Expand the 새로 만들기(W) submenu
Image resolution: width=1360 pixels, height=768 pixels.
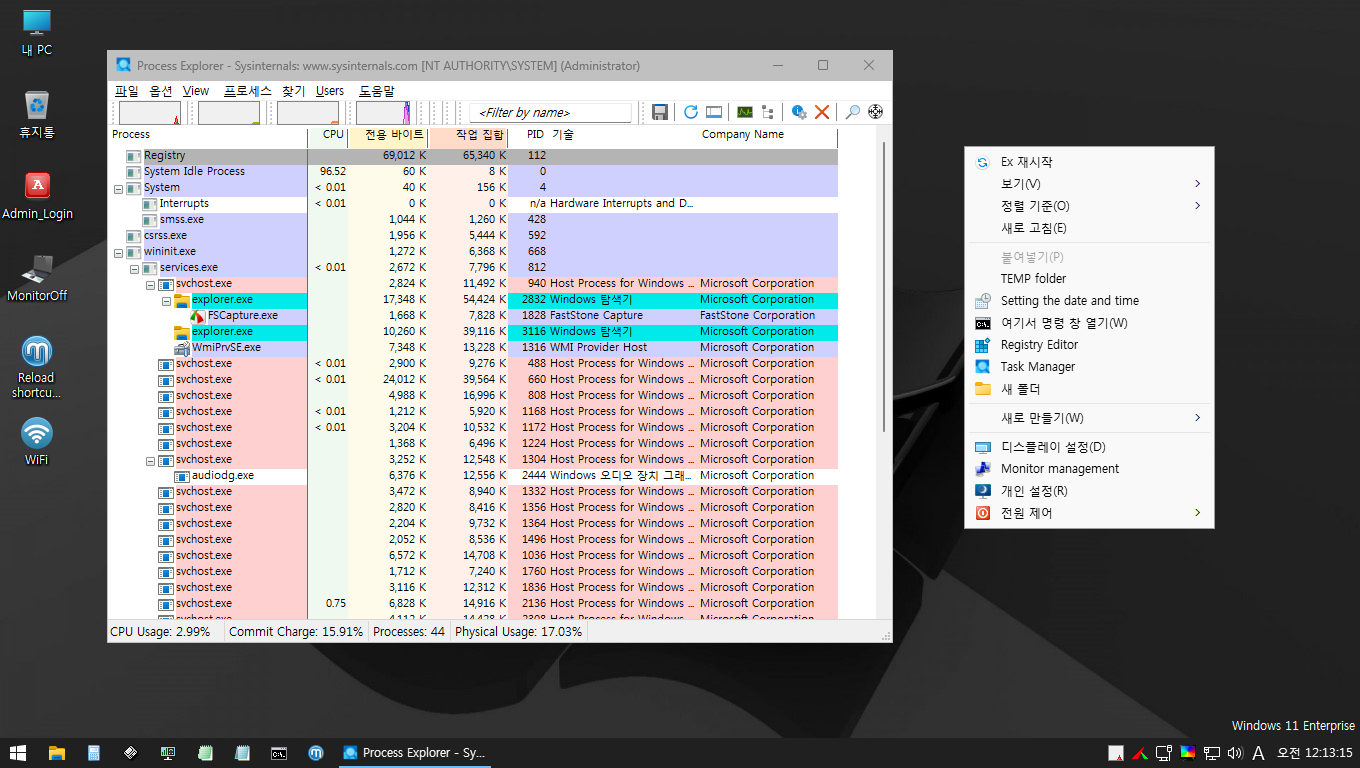[1089, 418]
